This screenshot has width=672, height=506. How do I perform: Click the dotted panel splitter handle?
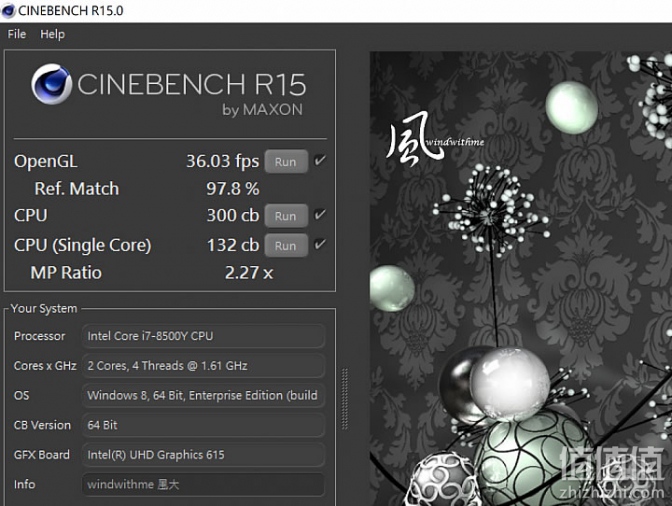coord(345,399)
